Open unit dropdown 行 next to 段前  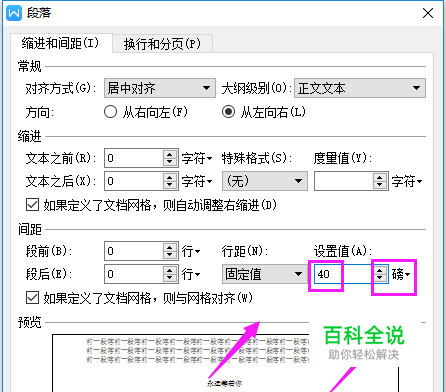pyautogui.click(x=191, y=251)
